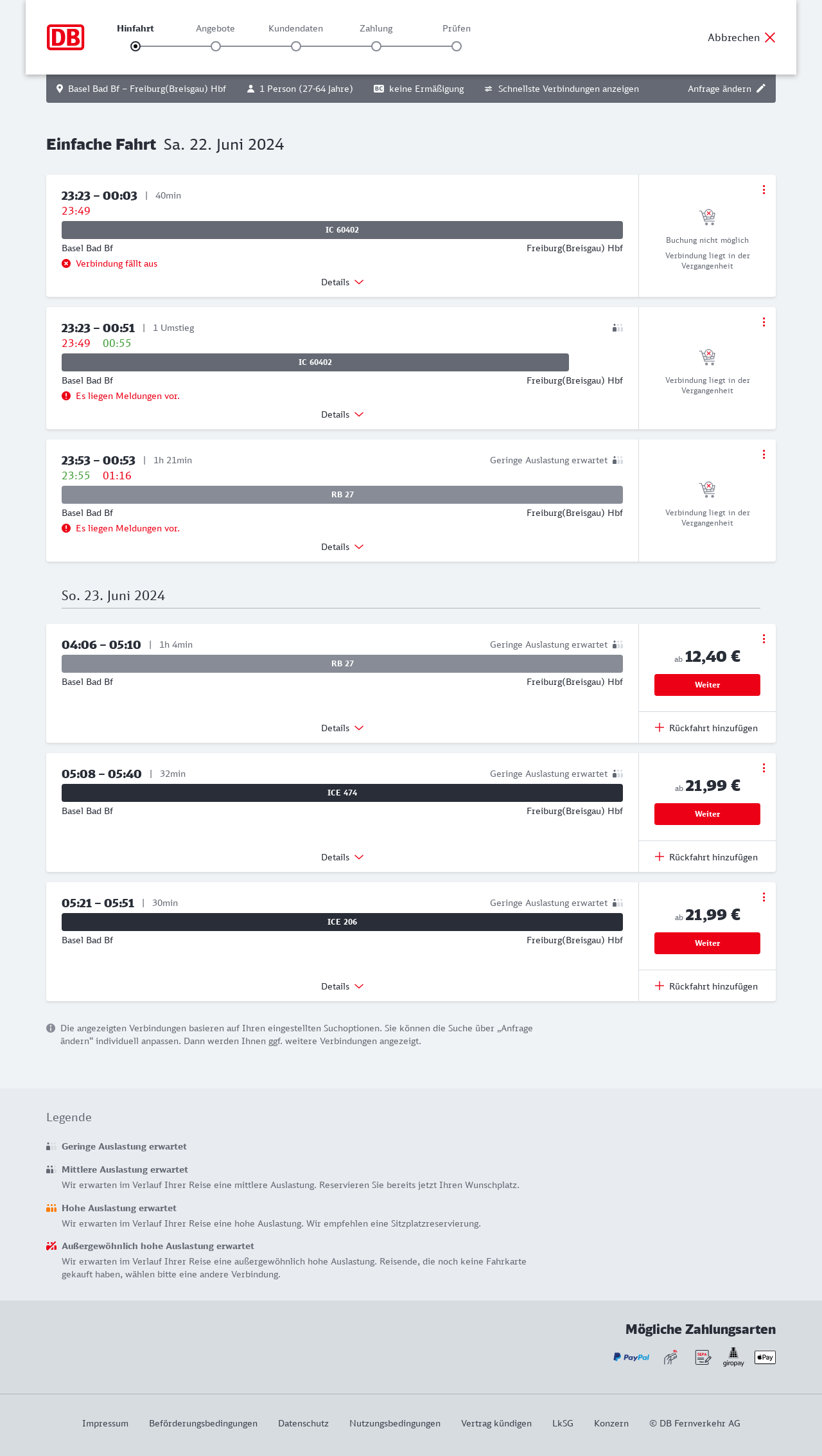Open three-dot menu for IC 60402 direct connection

(x=764, y=190)
